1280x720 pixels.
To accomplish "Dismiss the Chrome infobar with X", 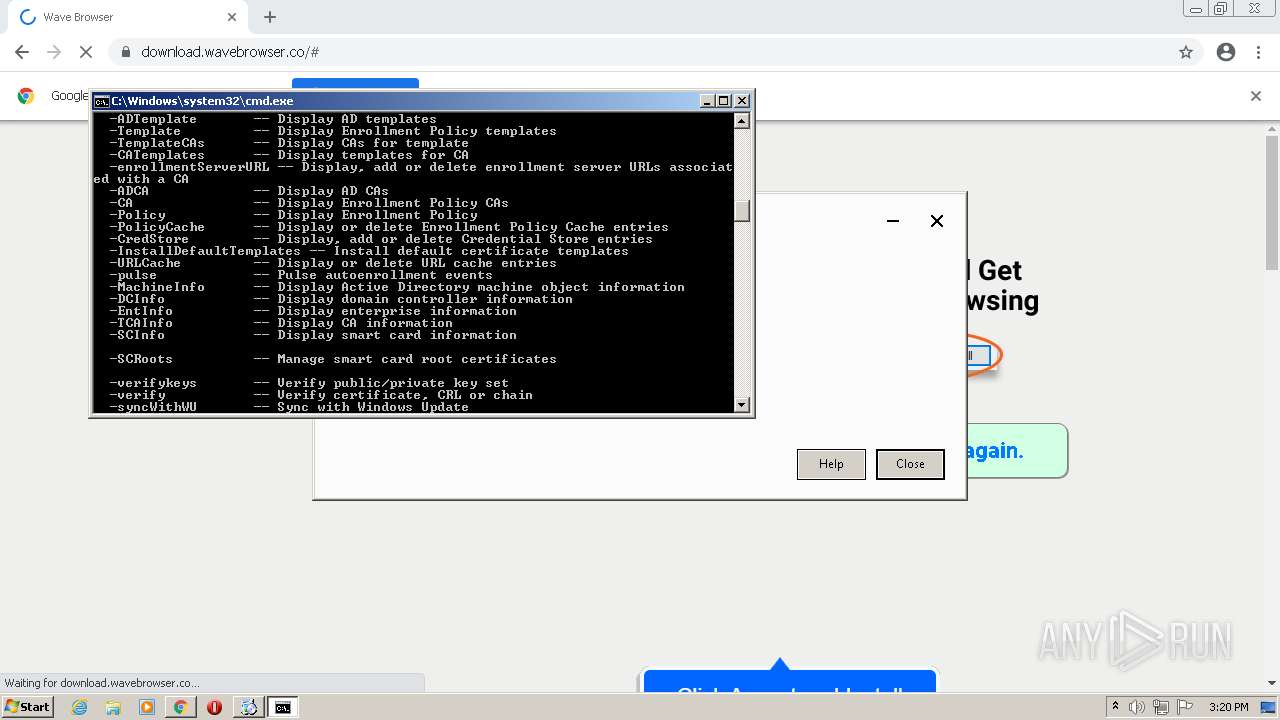I will point(1256,96).
